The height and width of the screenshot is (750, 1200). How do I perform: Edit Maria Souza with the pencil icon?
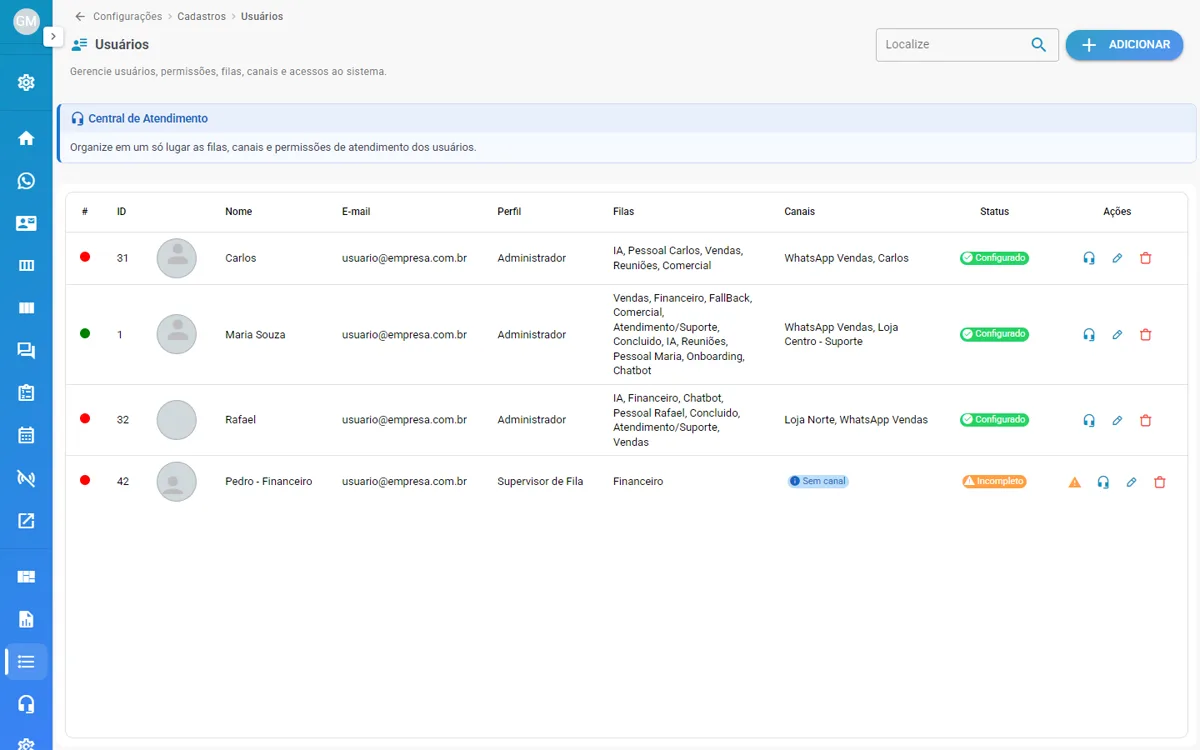[1117, 335]
